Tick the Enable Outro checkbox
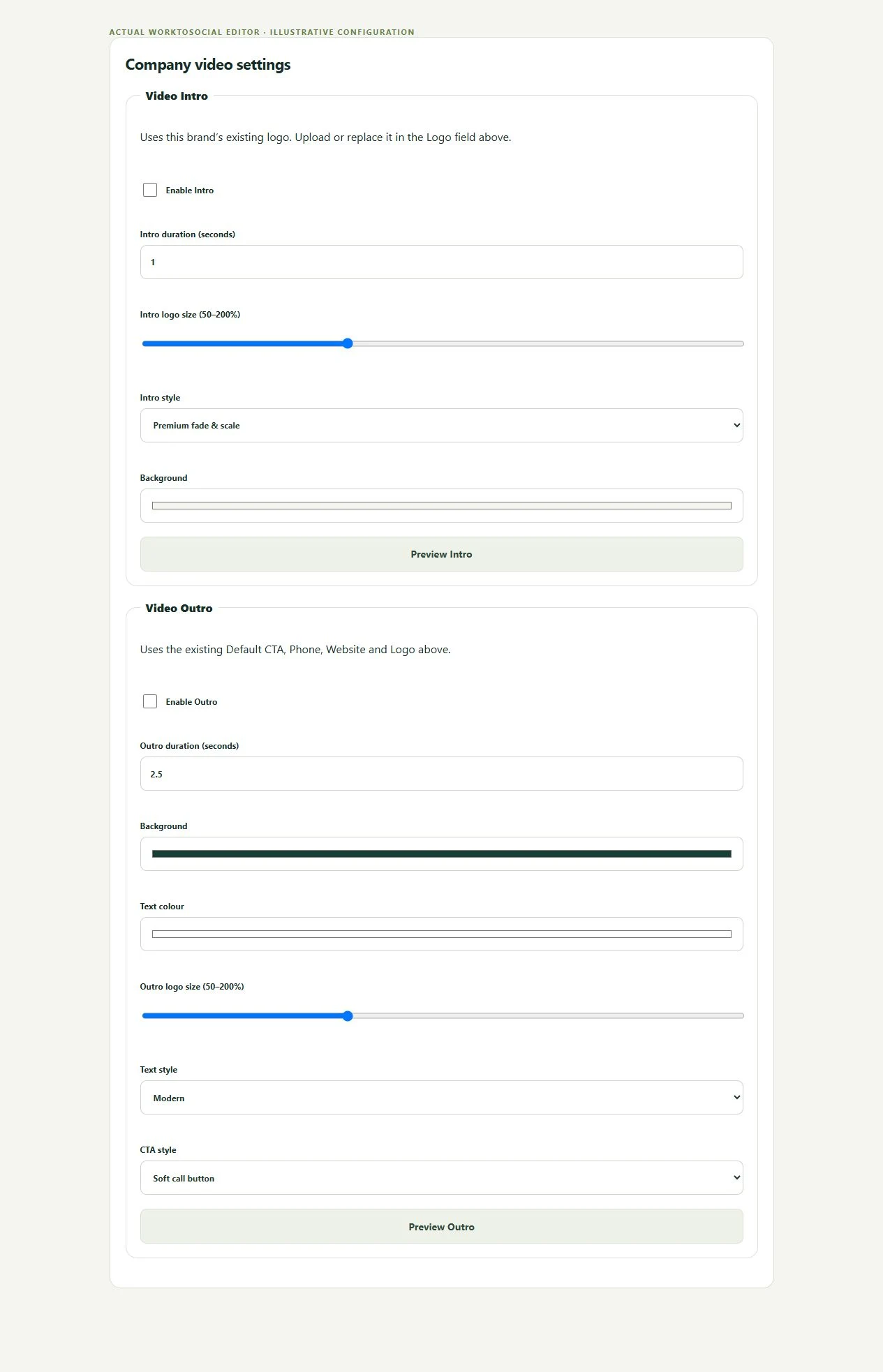This screenshot has width=883, height=1372. (x=150, y=701)
